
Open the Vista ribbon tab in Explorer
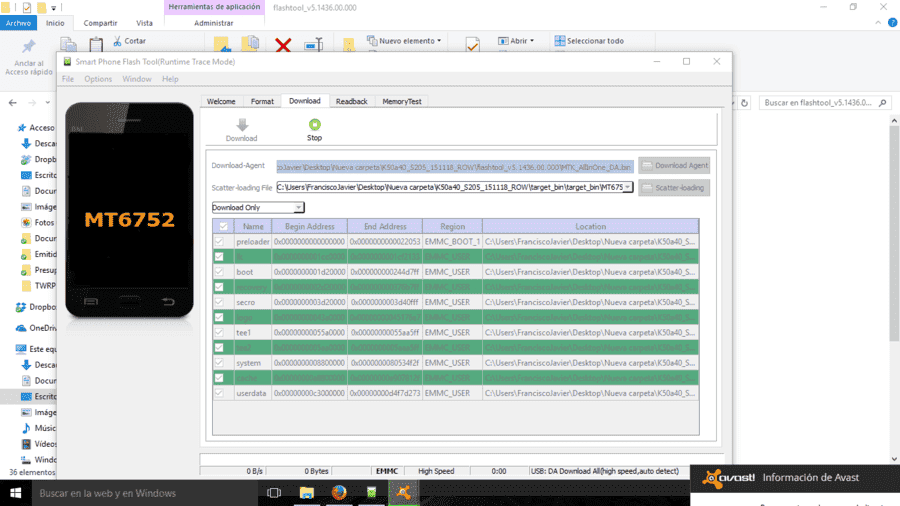[144, 23]
